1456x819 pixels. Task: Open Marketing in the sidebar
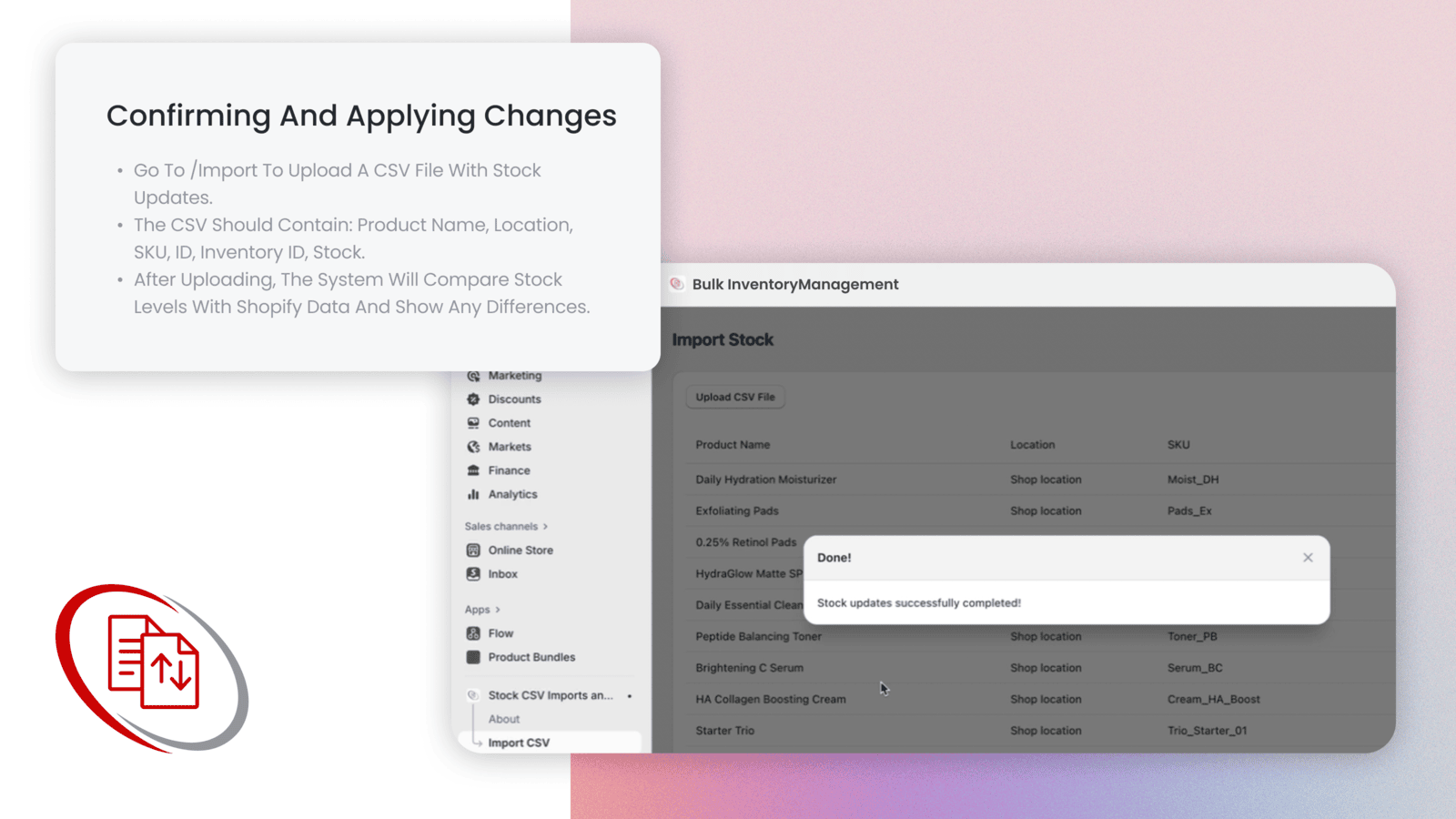(x=515, y=376)
